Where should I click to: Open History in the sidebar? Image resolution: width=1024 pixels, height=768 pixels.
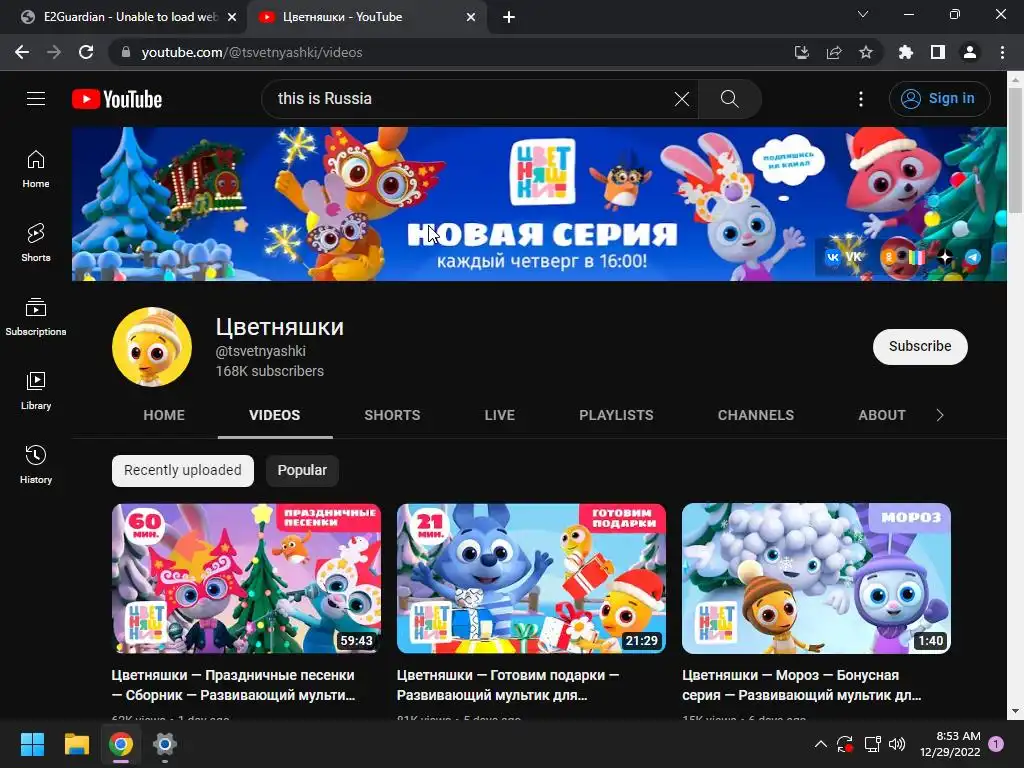coord(36,464)
